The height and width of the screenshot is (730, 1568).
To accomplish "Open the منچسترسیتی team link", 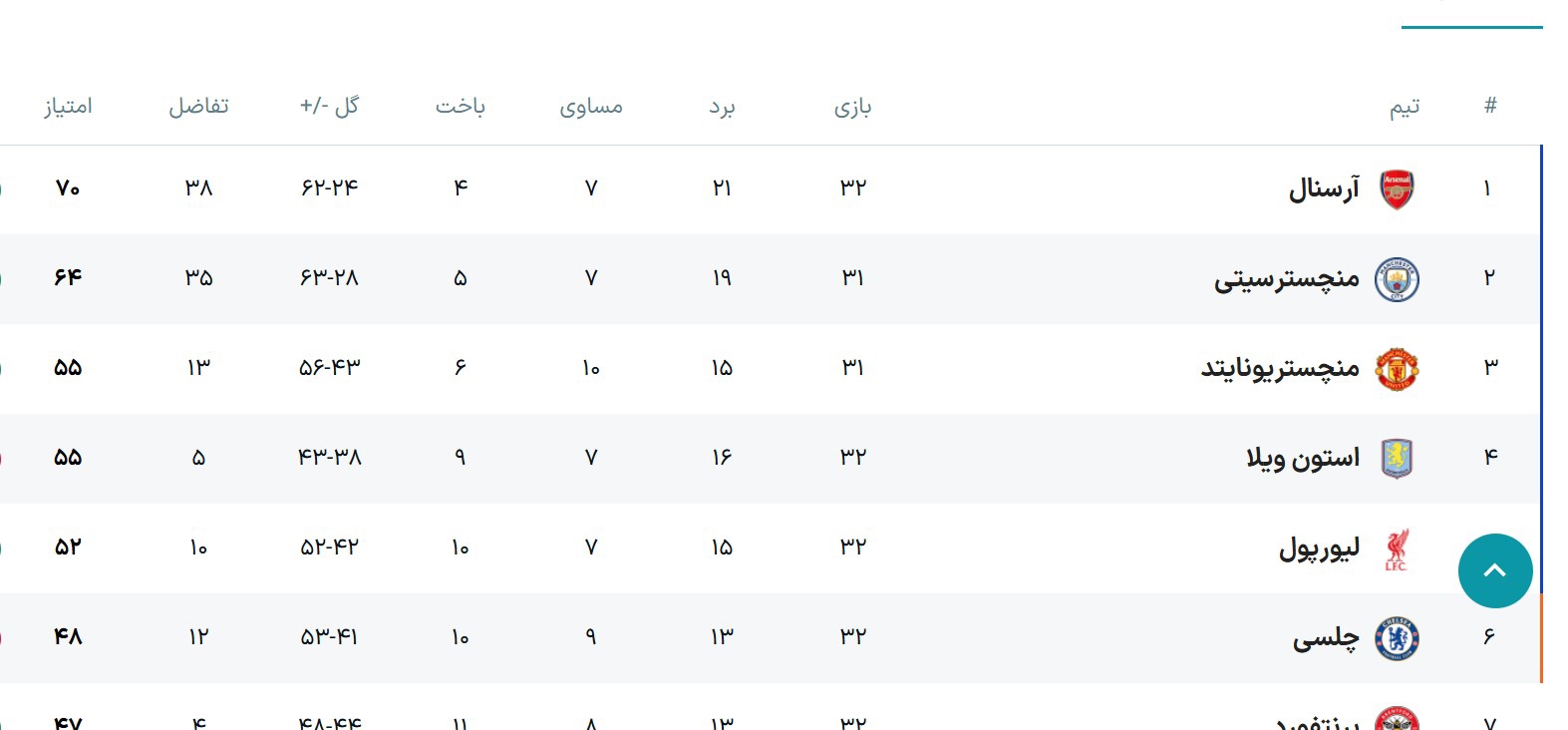I will pyautogui.click(x=1286, y=278).
